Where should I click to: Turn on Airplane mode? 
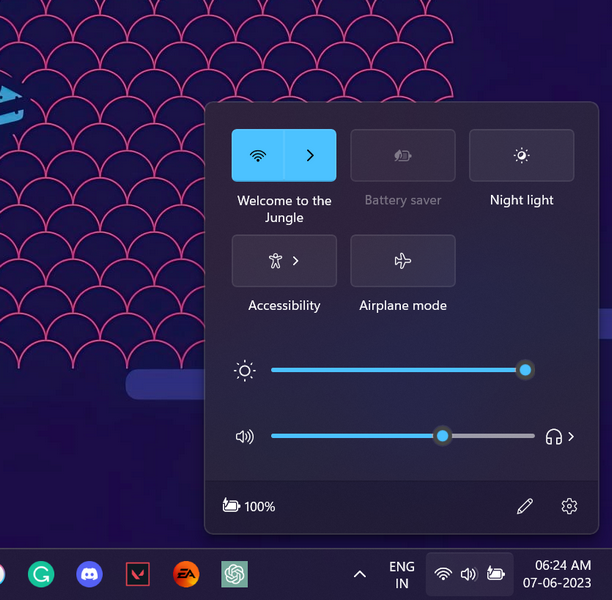[403, 261]
